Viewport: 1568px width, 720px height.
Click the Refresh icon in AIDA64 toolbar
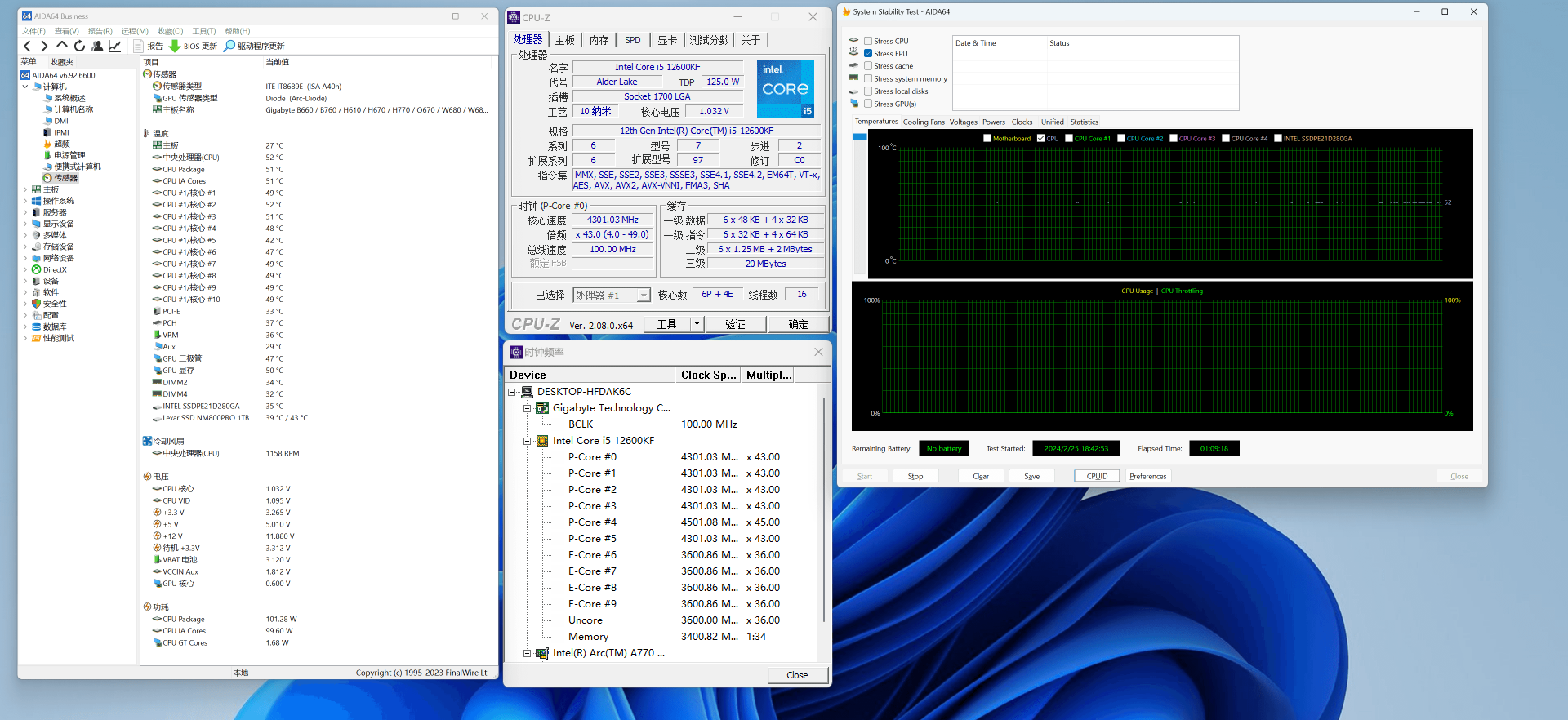pyautogui.click(x=79, y=47)
